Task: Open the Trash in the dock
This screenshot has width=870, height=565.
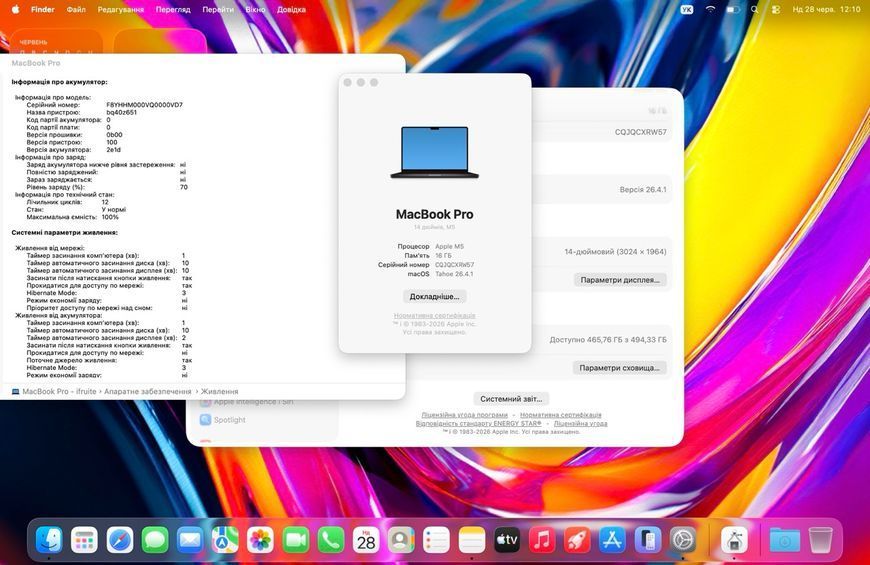Action: coord(820,539)
